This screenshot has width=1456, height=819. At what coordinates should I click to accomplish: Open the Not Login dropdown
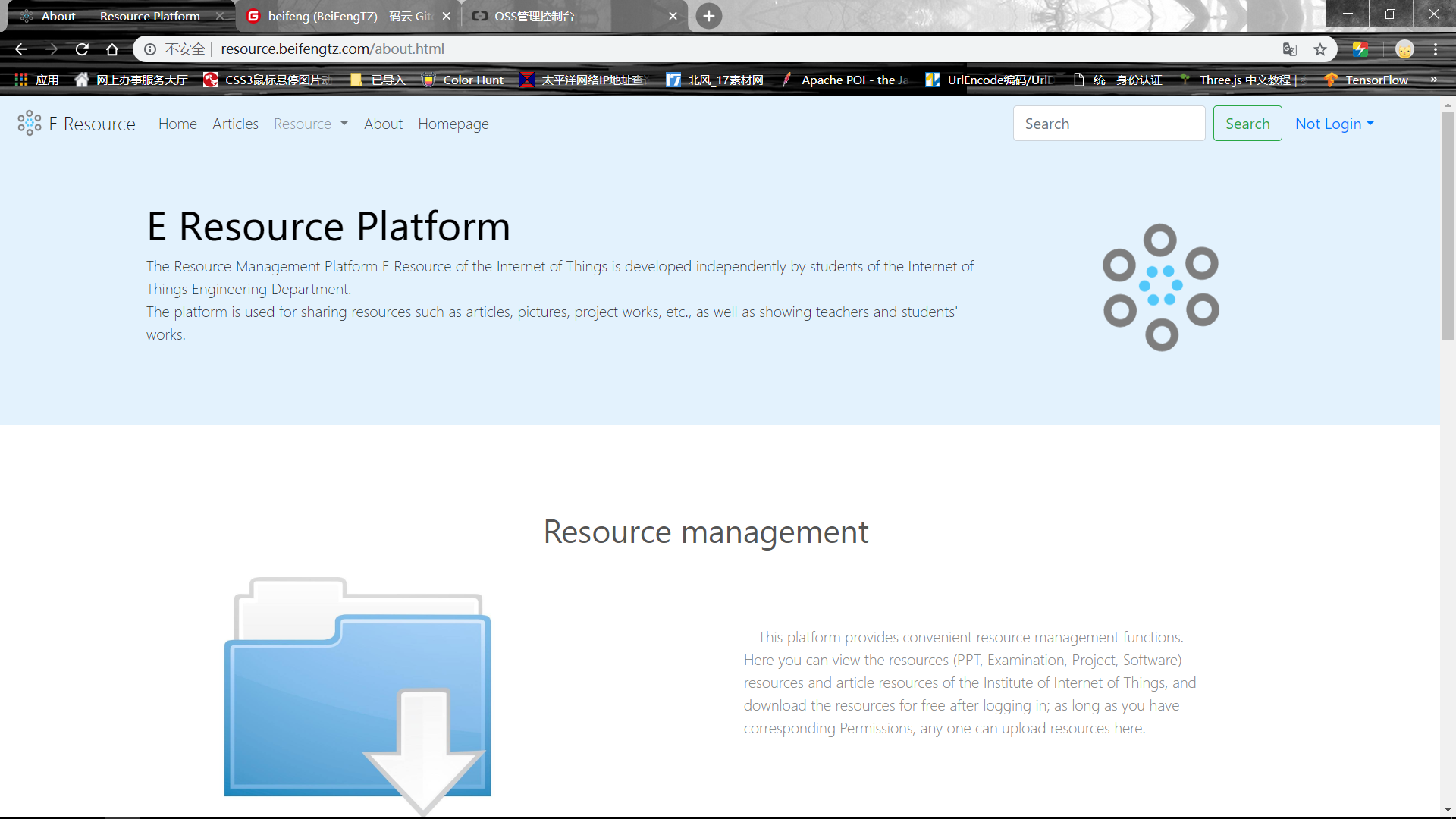coord(1334,123)
